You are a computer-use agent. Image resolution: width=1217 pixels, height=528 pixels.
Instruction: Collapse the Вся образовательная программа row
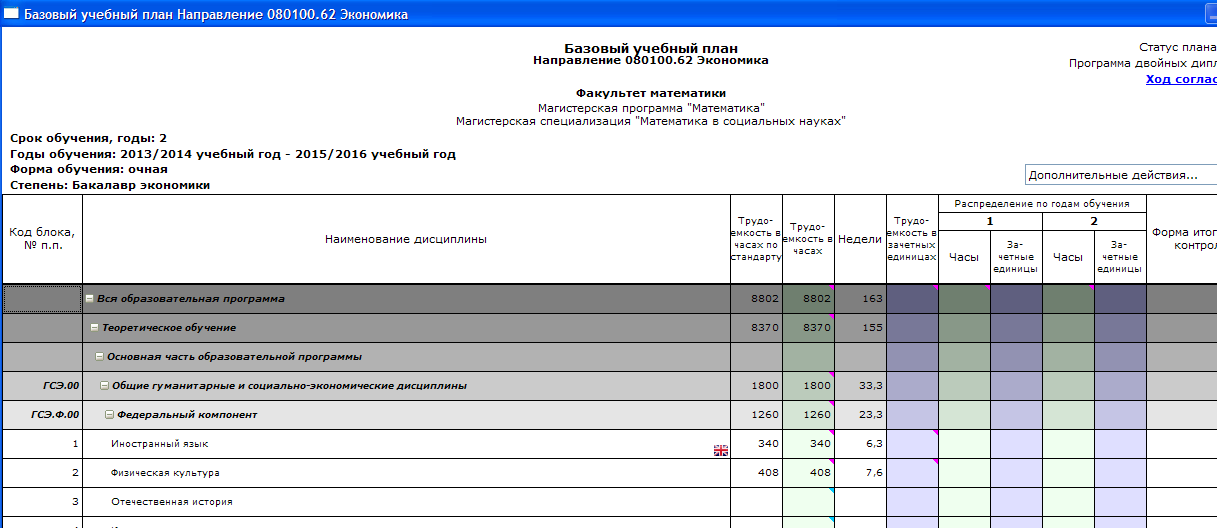tap(90, 299)
